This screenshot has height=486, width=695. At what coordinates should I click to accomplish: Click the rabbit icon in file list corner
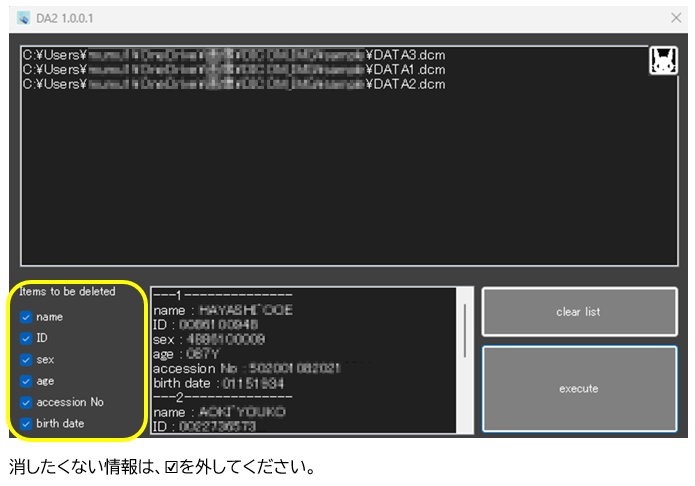[x=662, y=61]
